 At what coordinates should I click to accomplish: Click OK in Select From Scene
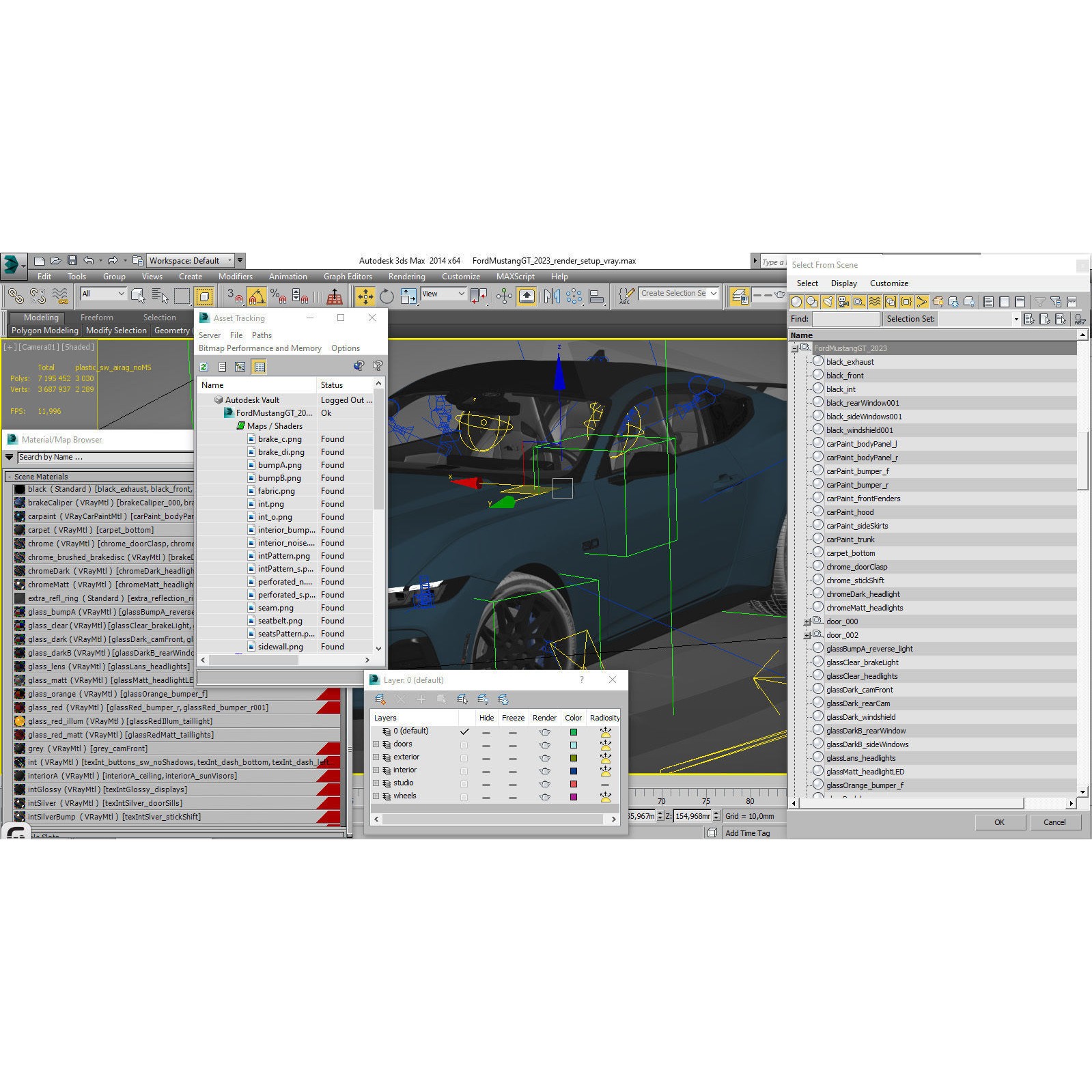point(999,822)
